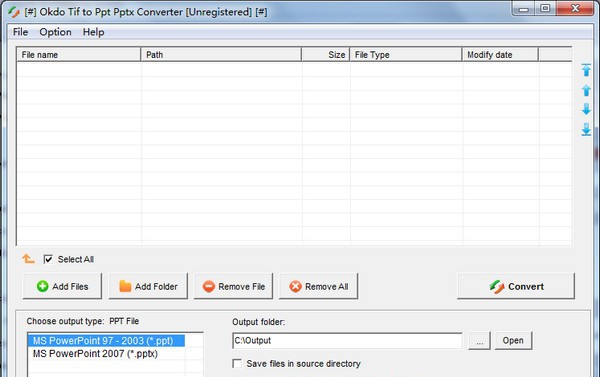
Task: Move selected file to bottom of list
Action: click(x=586, y=129)
